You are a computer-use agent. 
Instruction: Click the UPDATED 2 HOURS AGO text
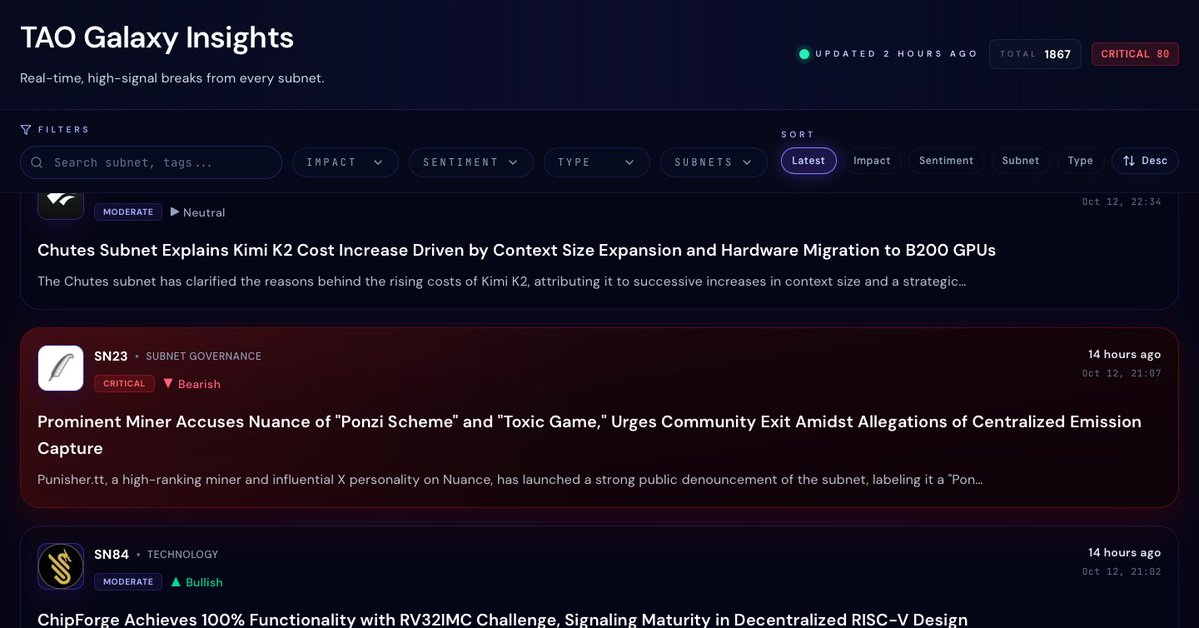896,54
